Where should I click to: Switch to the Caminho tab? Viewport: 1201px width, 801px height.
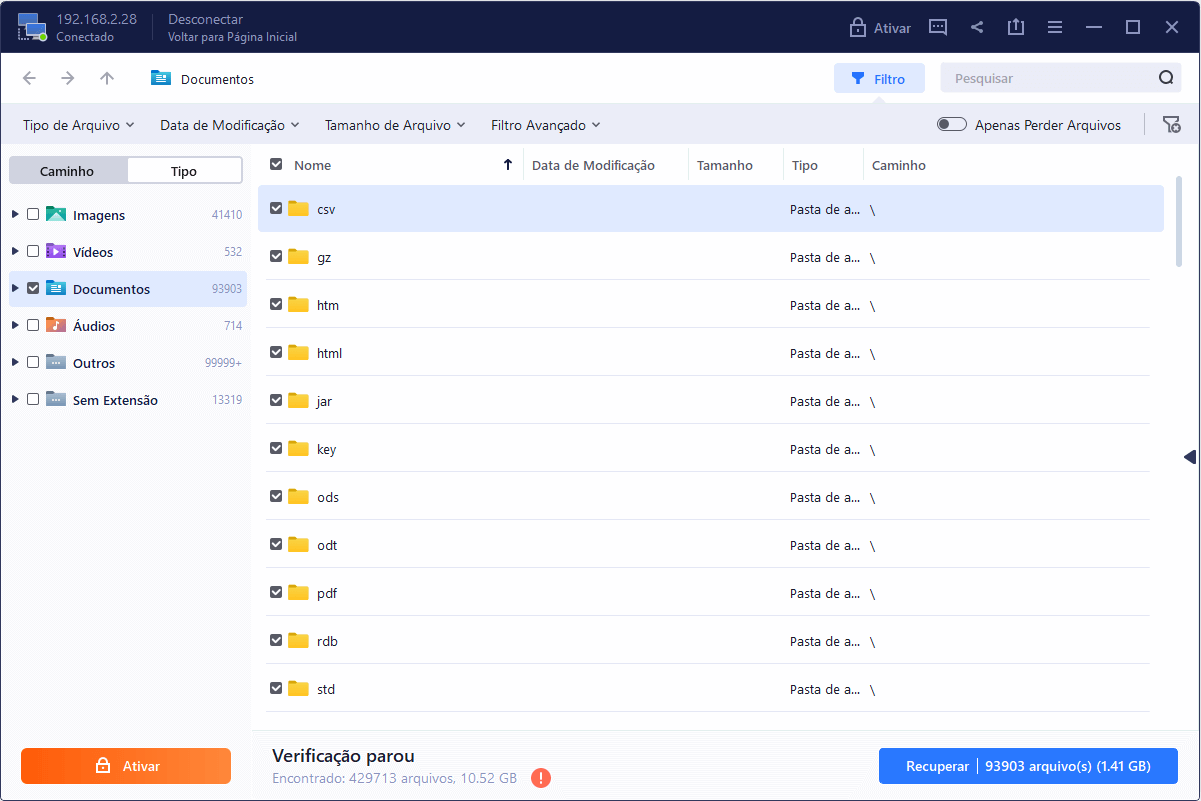68,171
